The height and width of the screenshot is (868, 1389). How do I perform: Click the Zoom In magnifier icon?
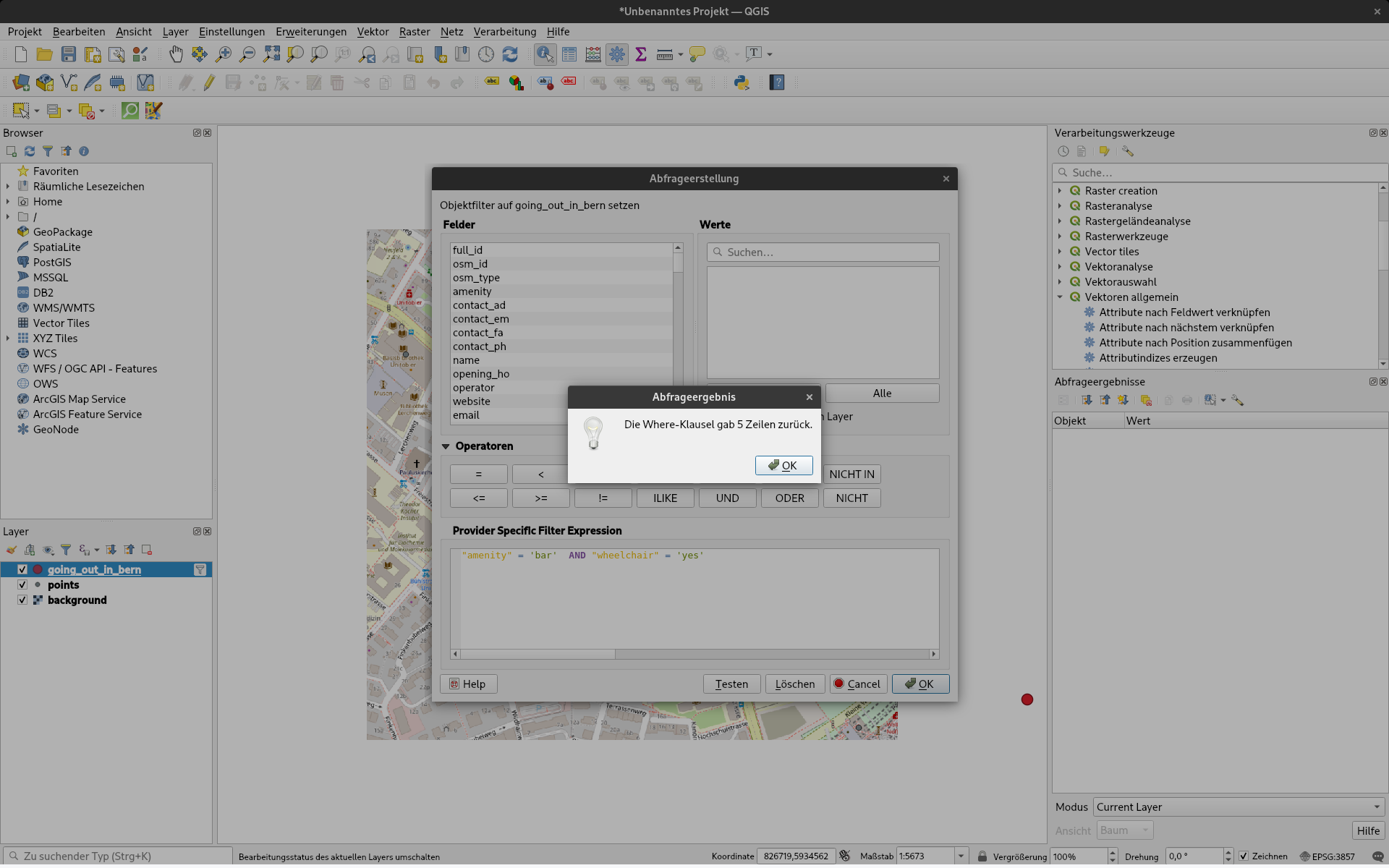click(224, 54)
